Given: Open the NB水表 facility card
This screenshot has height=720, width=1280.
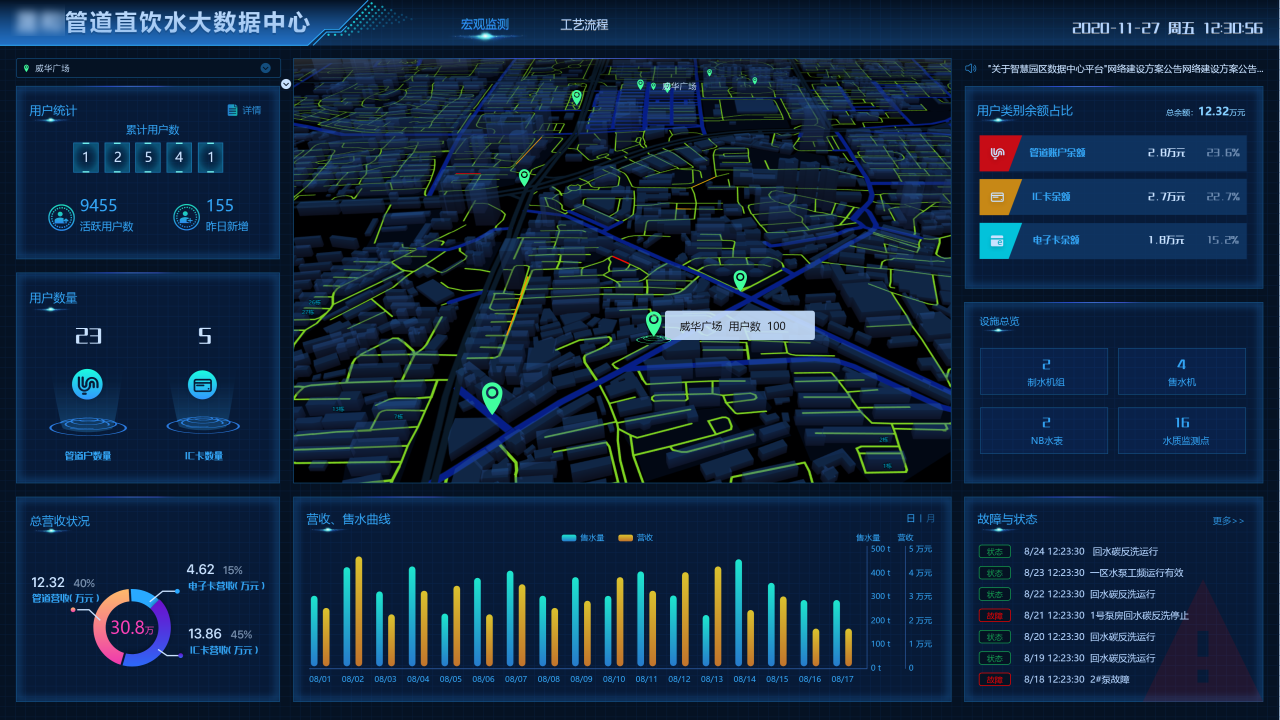Looking at the screenshot, I should (1044, 430).
